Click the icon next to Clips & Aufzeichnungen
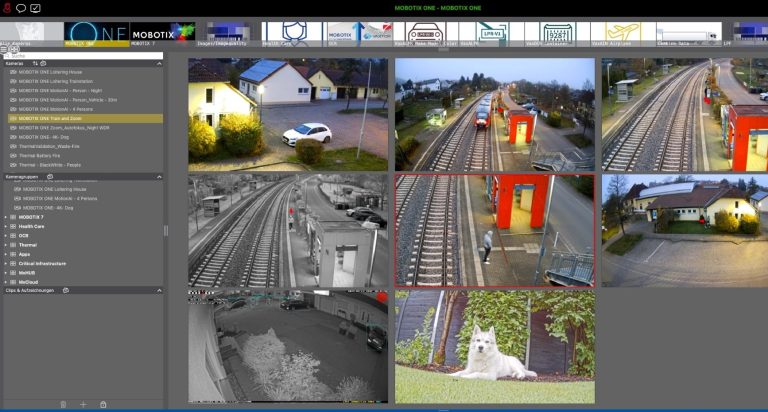 pos(66,291)
